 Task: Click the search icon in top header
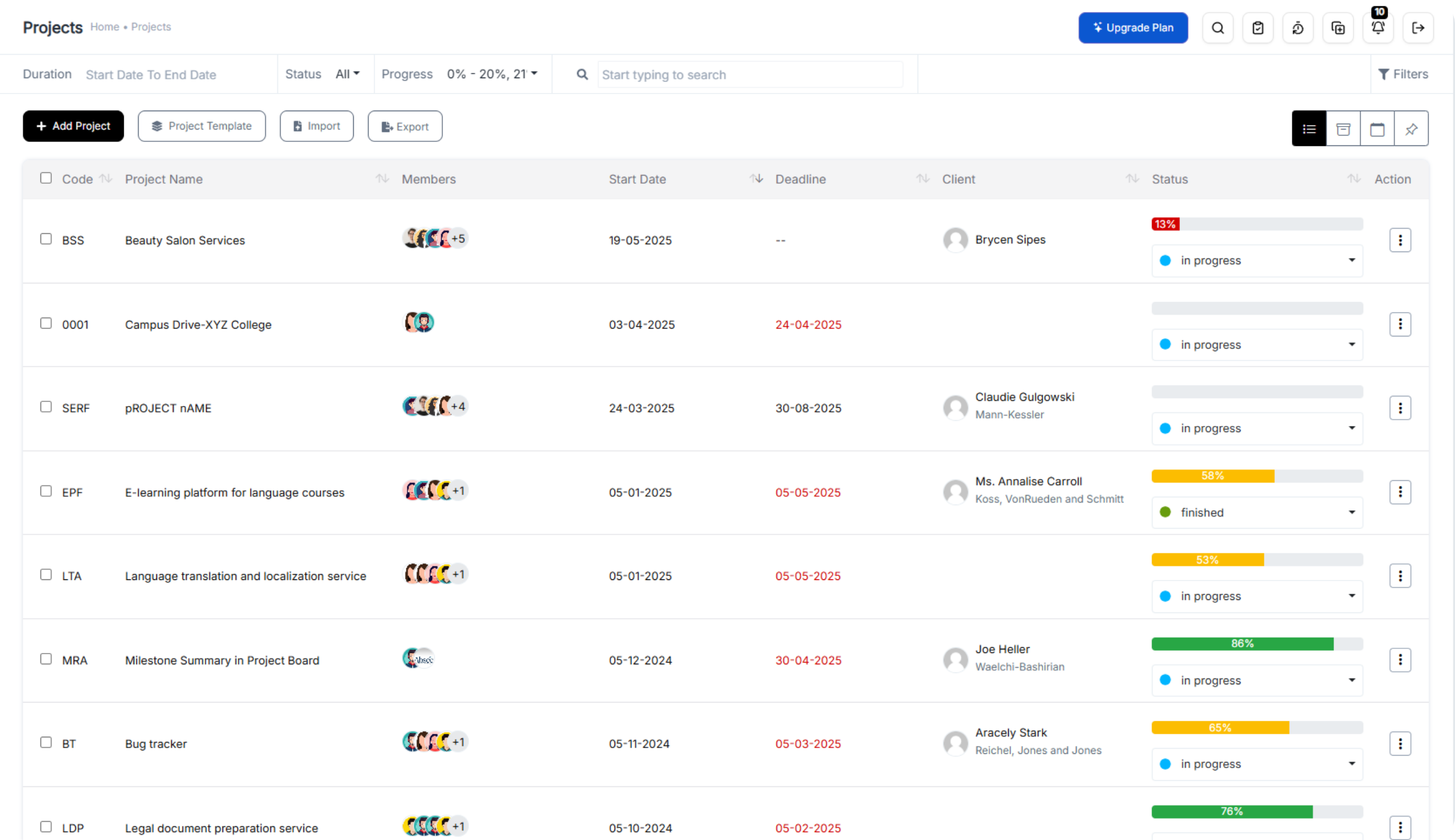[1217, 28]
